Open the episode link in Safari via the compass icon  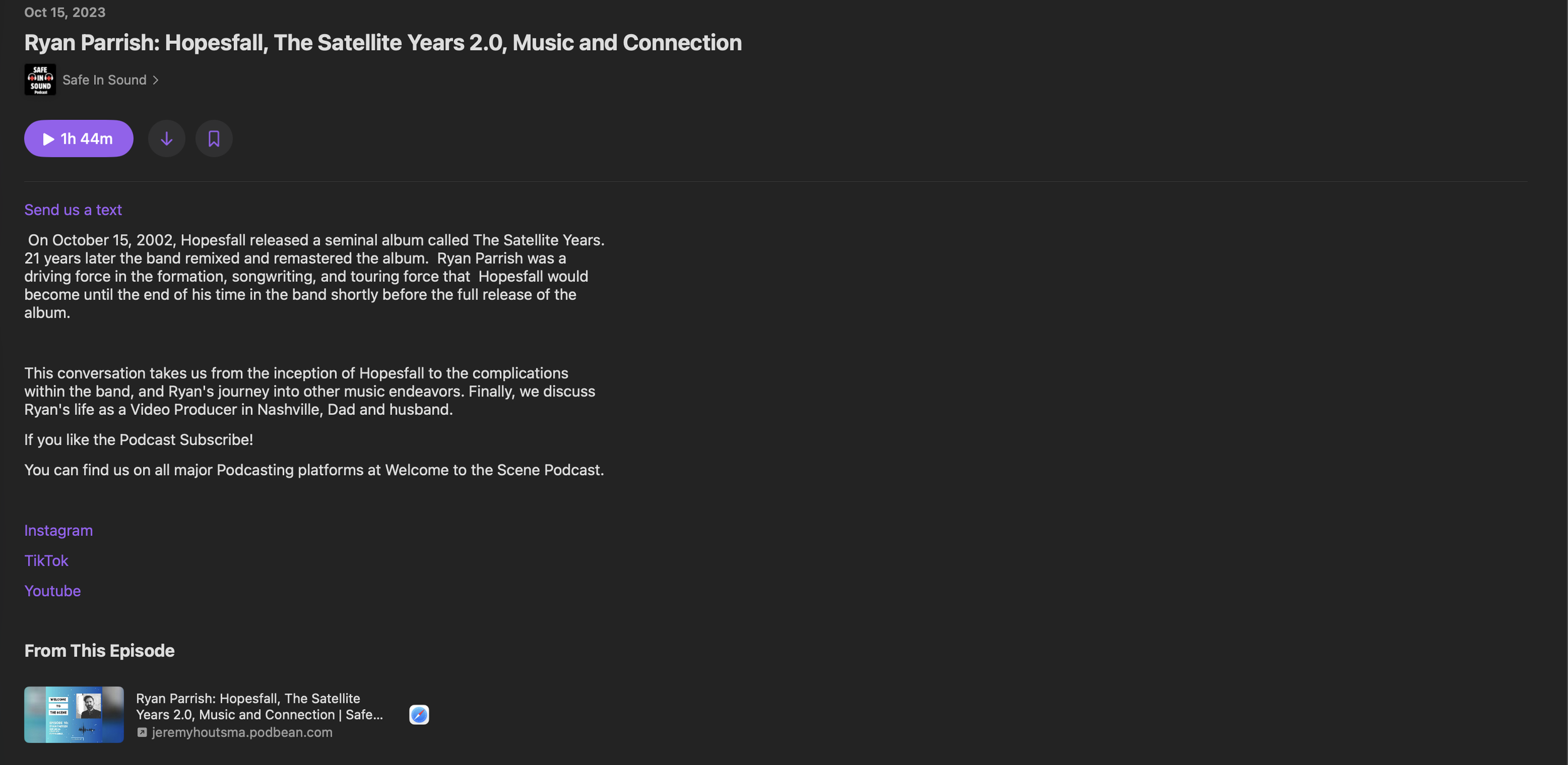click(419, 715)
